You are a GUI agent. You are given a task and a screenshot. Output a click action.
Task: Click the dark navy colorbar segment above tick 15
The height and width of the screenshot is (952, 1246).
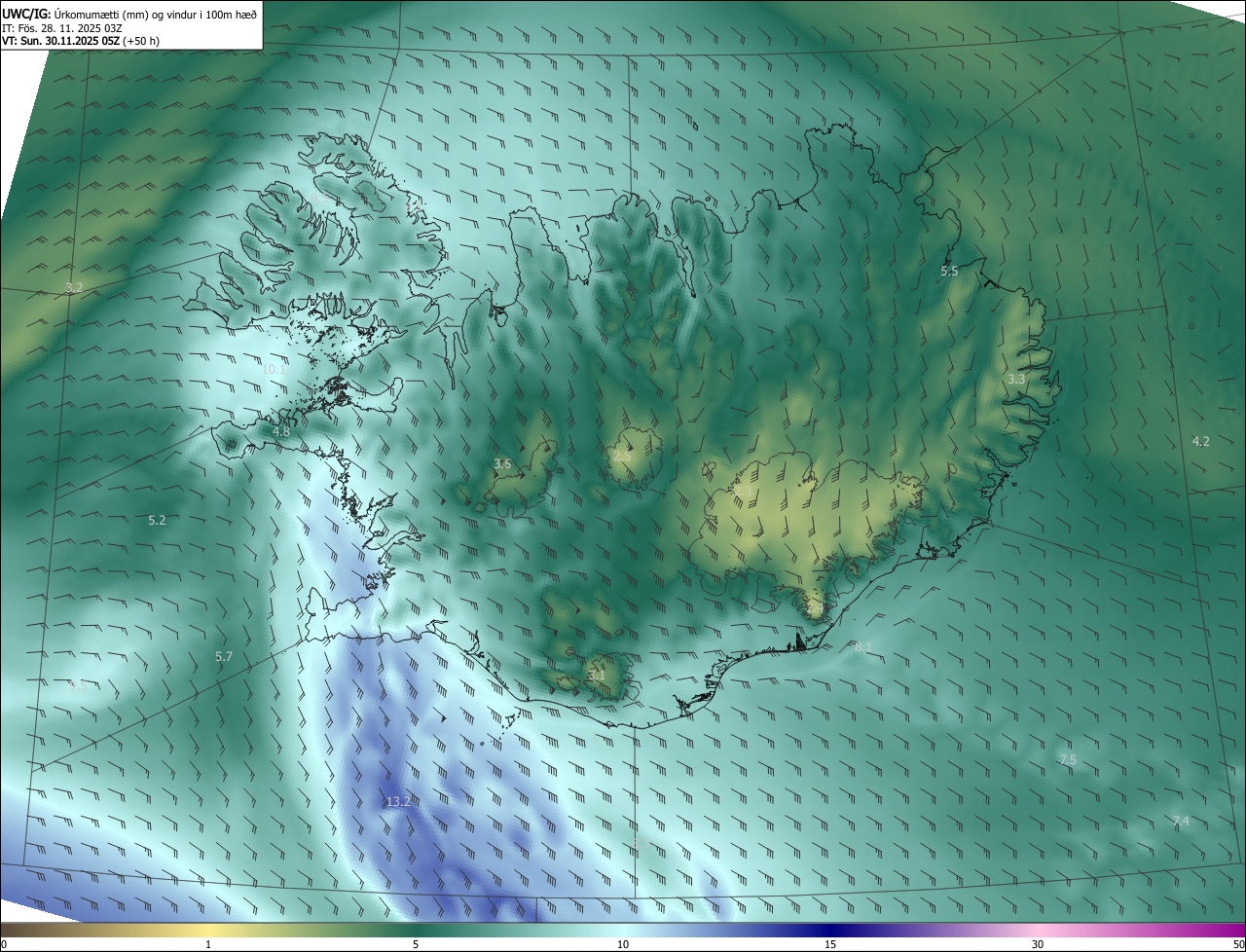[830, 931]
